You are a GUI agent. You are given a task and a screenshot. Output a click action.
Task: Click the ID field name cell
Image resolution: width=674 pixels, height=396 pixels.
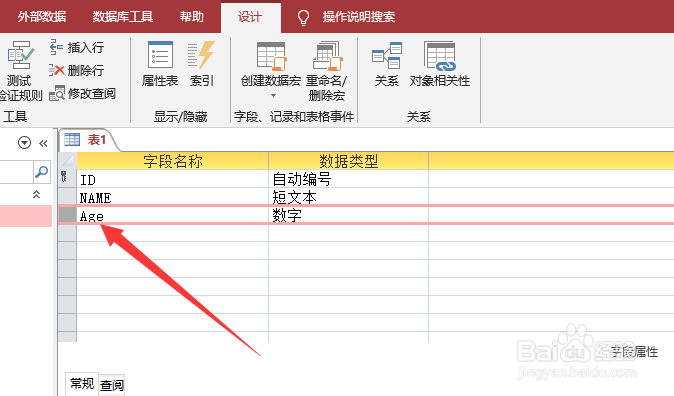172,178
